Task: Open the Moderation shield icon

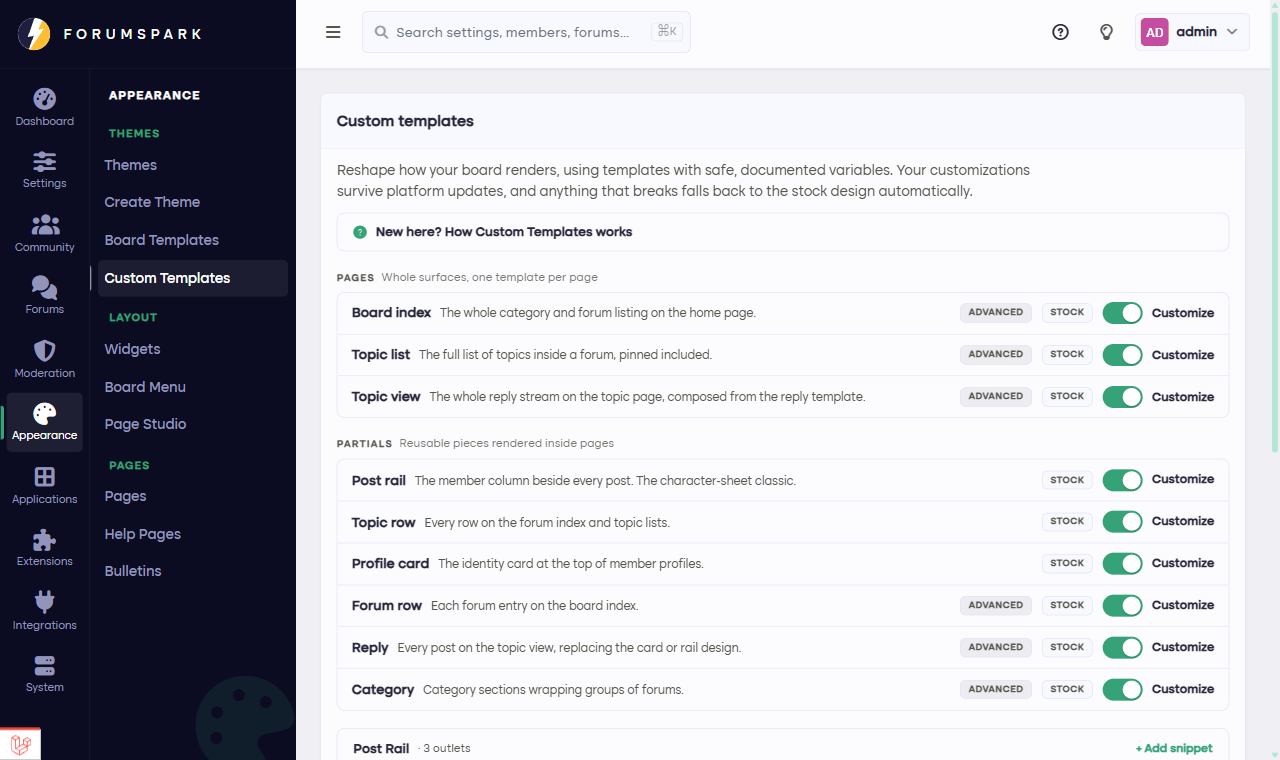Action: point(44,351)
